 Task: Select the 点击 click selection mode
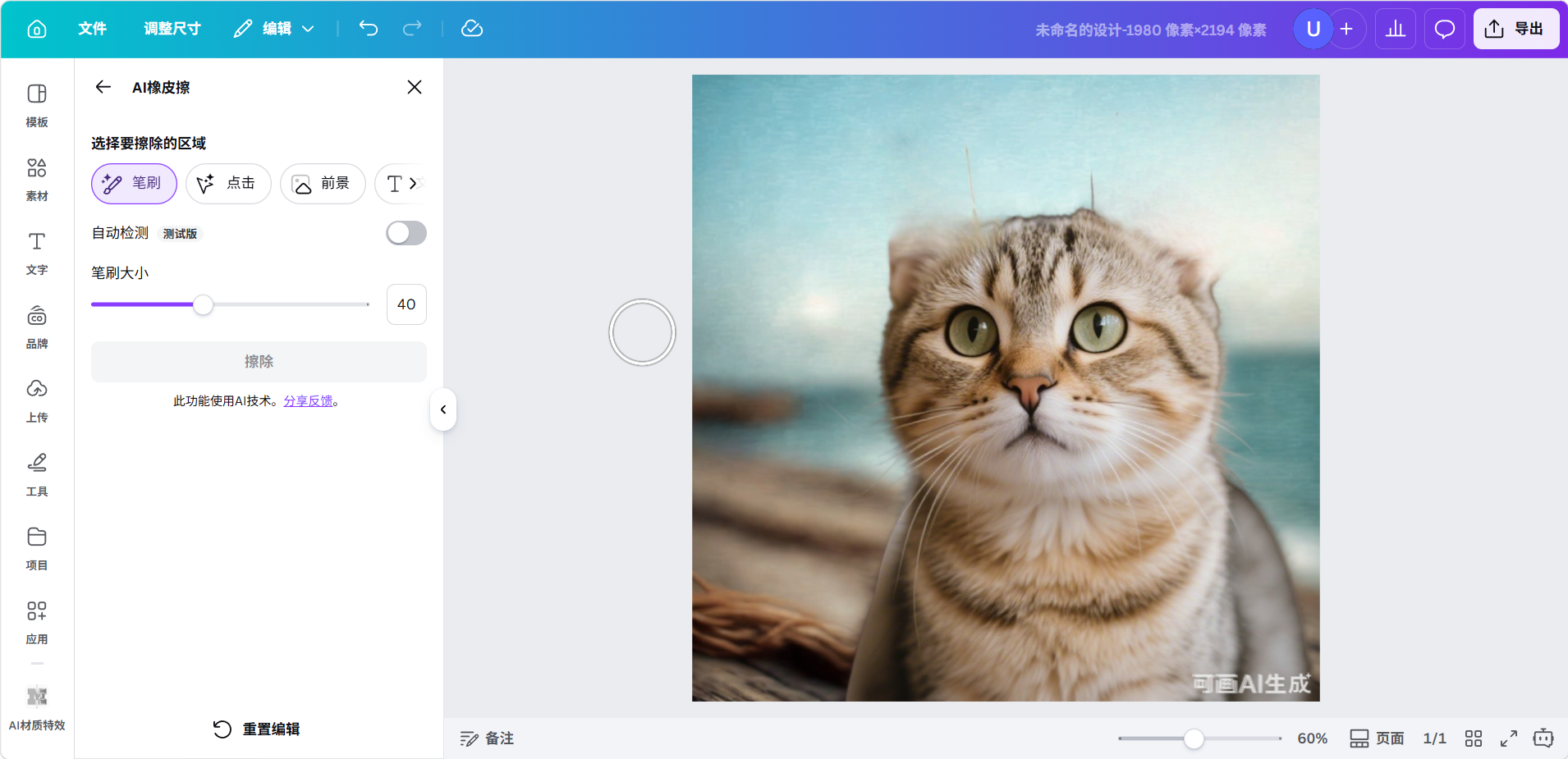pos(228,183)
